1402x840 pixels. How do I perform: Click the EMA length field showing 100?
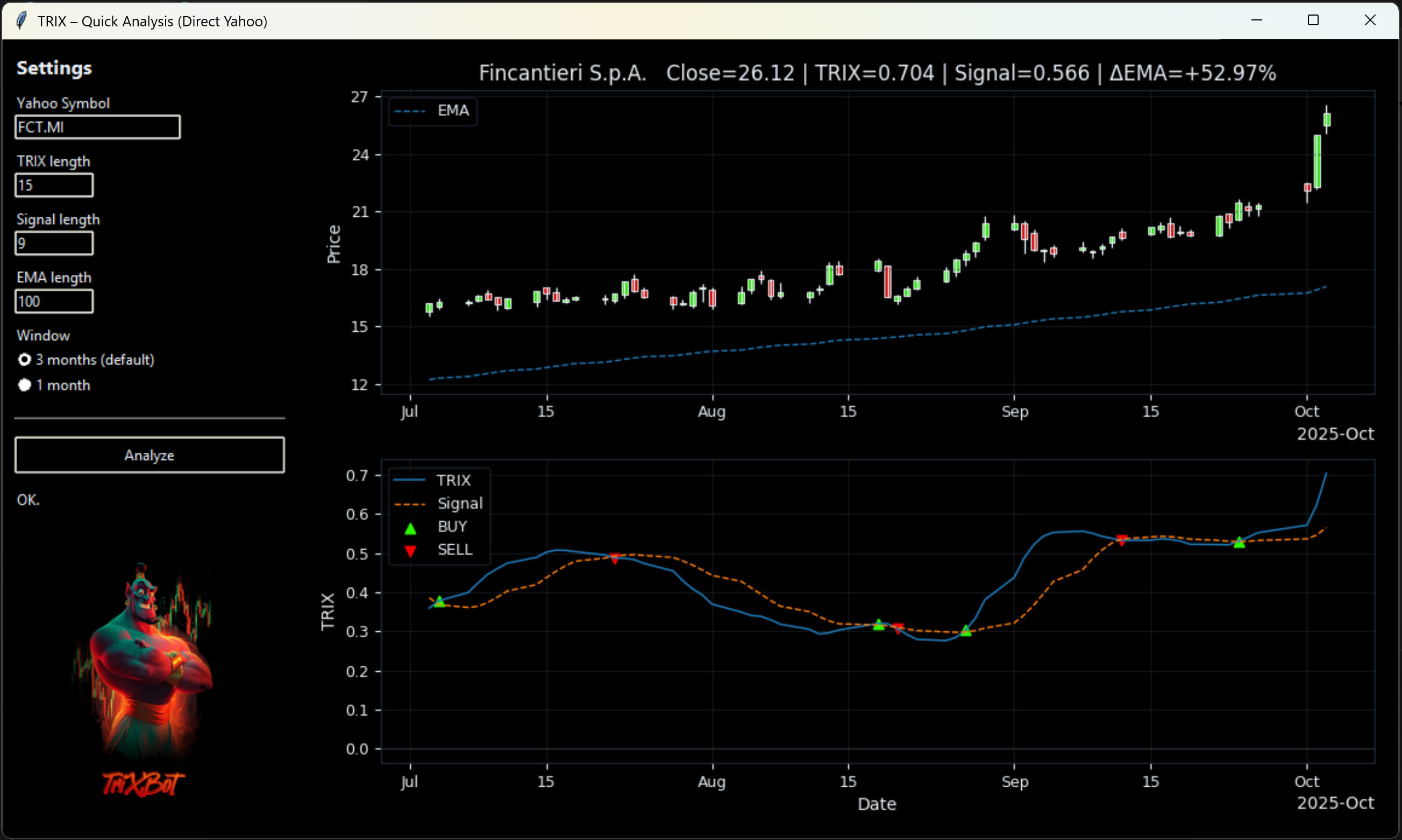click(x=54, y=301)
